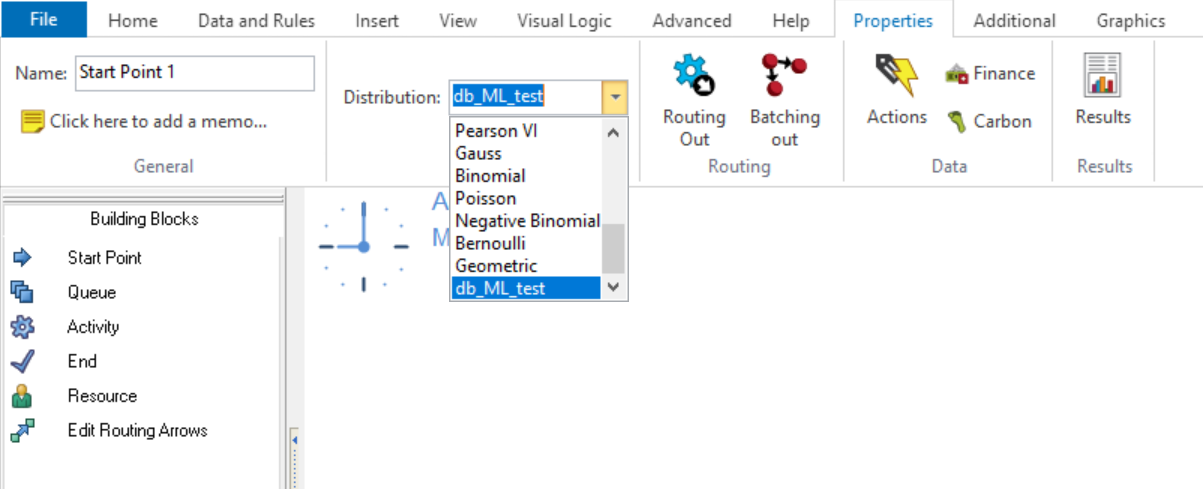The width and height of the screenshot is (1203, 489).
Task: Choose Poisson from the distribution list
Action: click(486, 198)
